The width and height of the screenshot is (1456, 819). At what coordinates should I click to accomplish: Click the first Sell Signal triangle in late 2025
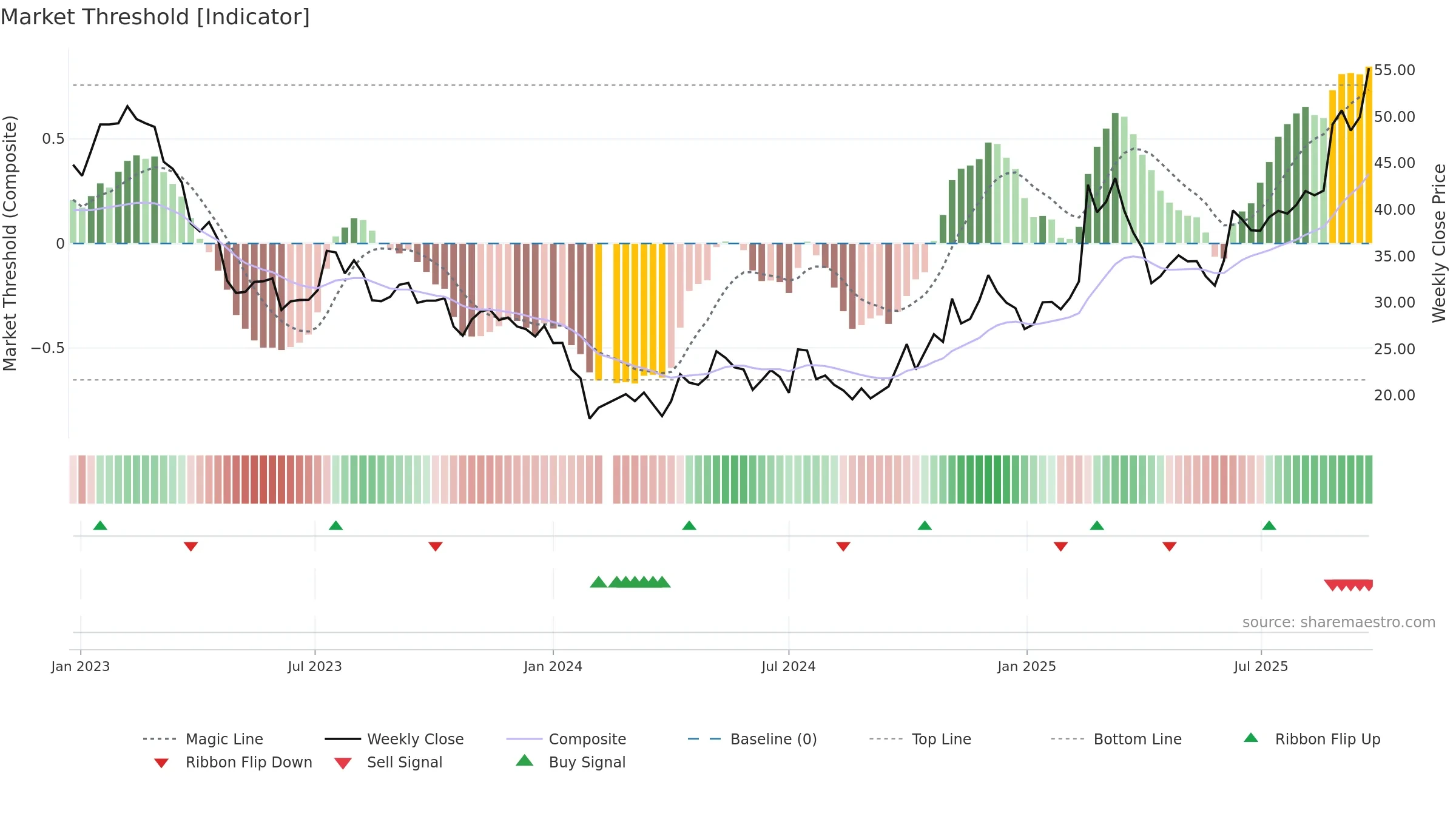[1332, 585]
